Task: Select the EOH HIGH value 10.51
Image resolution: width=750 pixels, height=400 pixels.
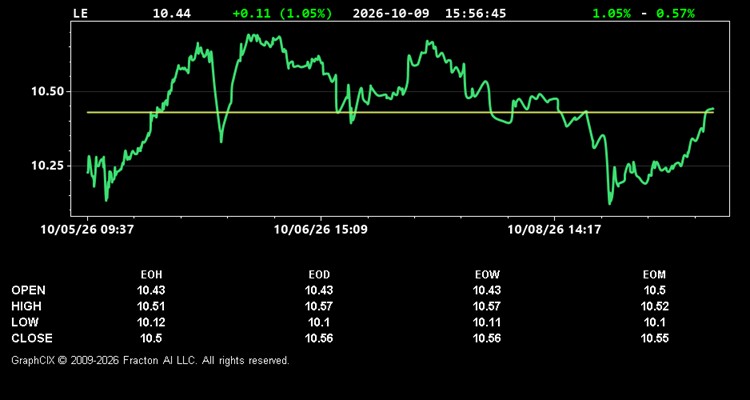Action: pyautogui.click(x=151, y=306)
